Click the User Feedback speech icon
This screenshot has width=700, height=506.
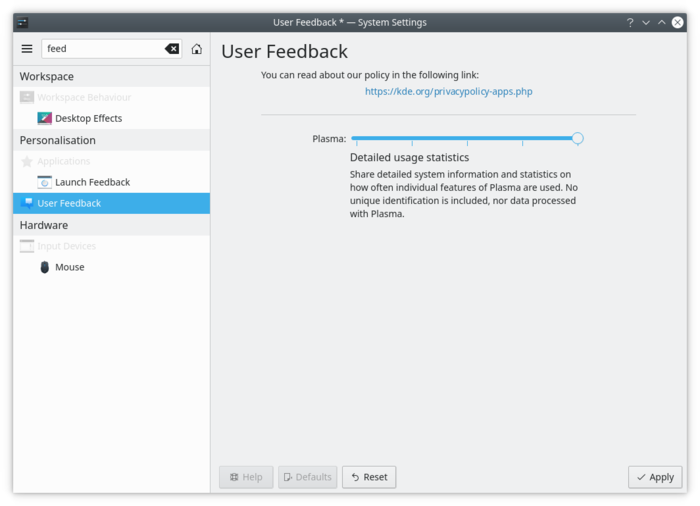tap(27, 203)
